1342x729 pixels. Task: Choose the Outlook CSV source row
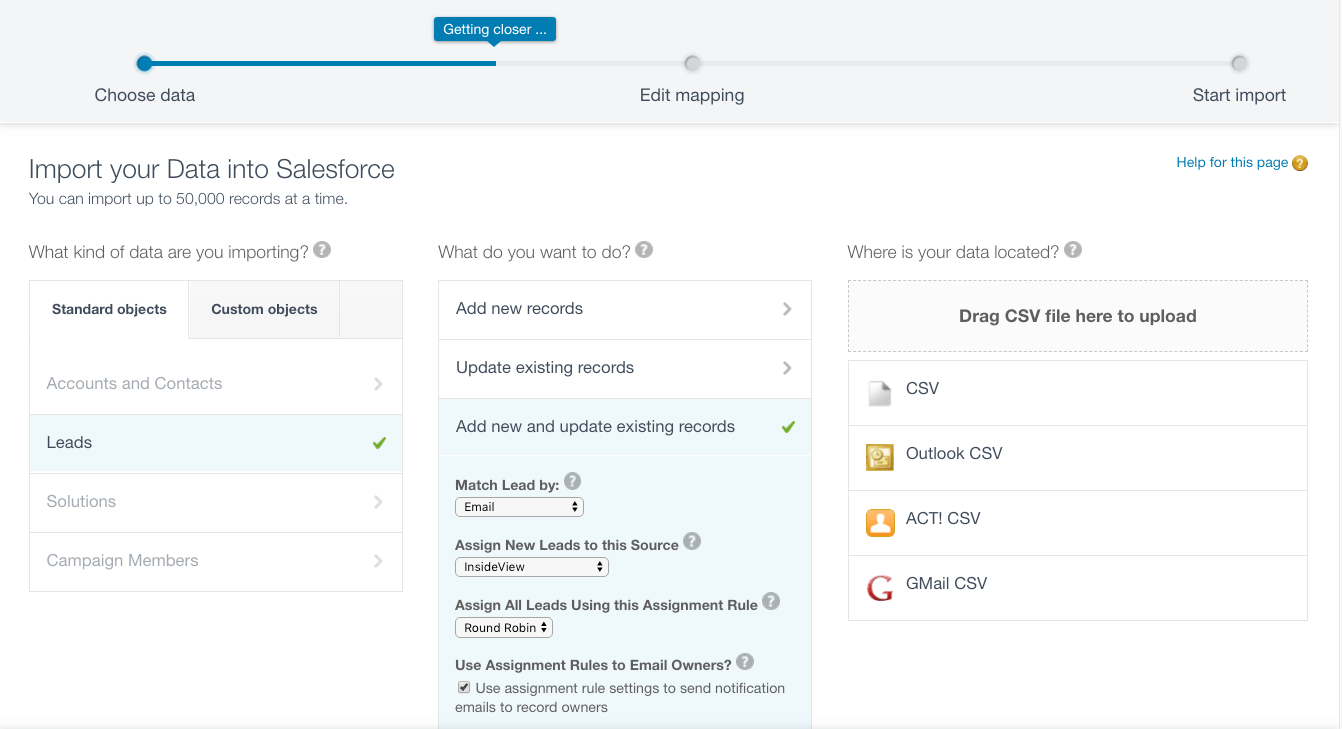tap(1078, 458)
